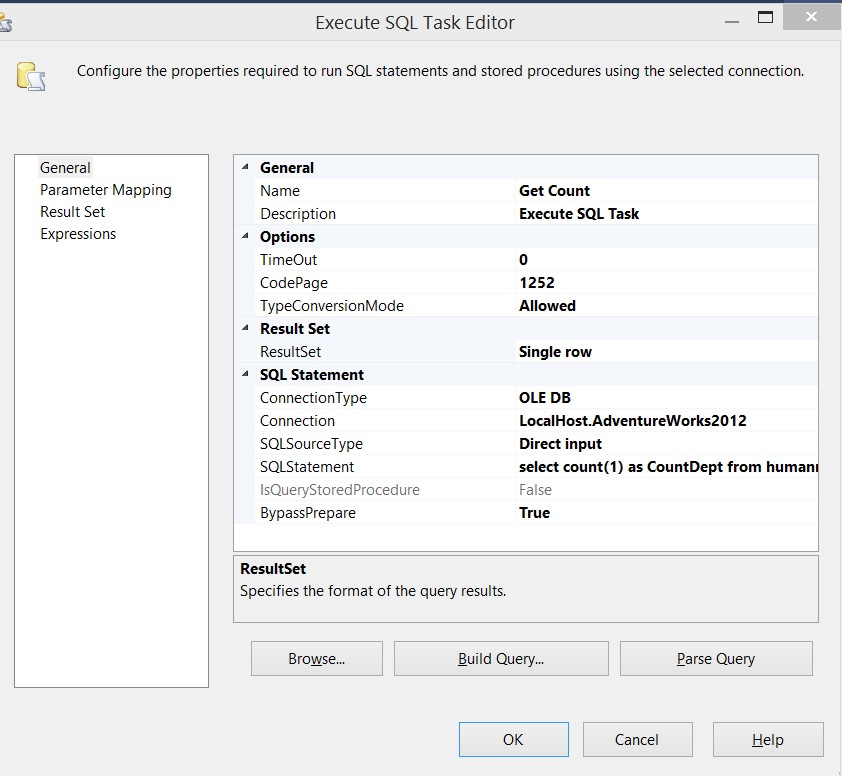Viewport: 842px width, 776px height.
Task: Select the TimeOut property label
Action: point(288,260)
